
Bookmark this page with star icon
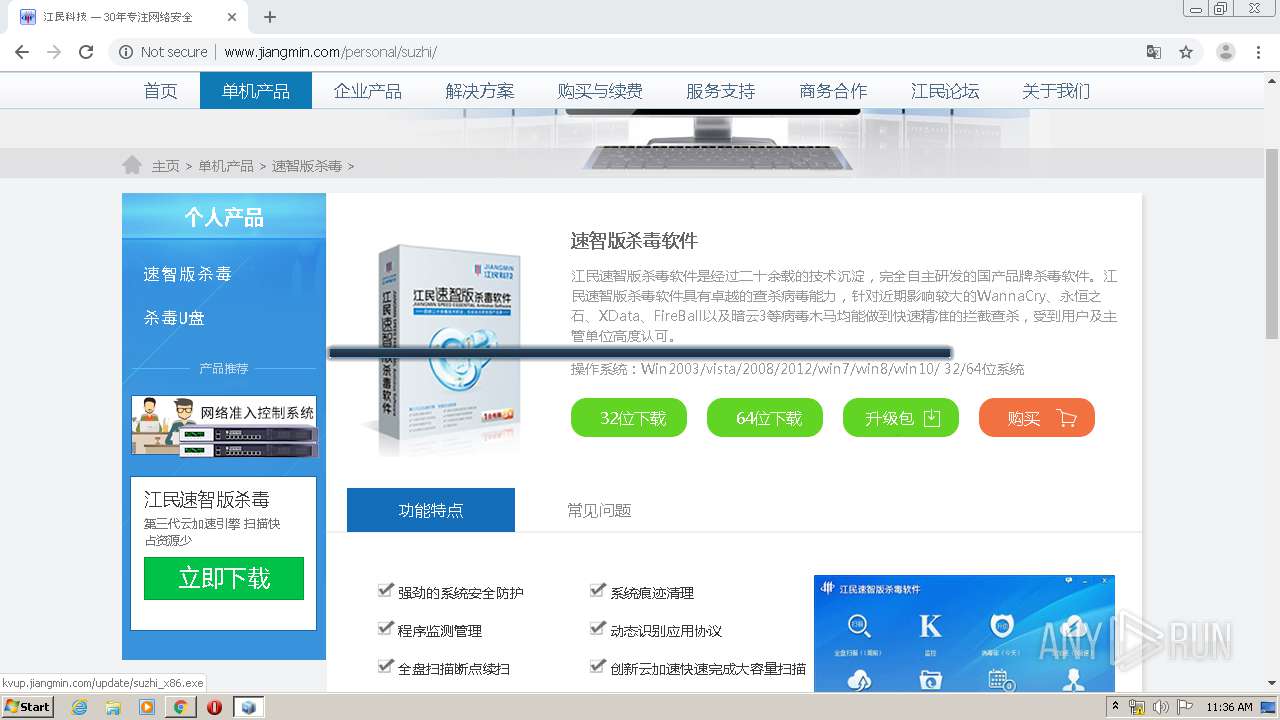pos(1186,52)
